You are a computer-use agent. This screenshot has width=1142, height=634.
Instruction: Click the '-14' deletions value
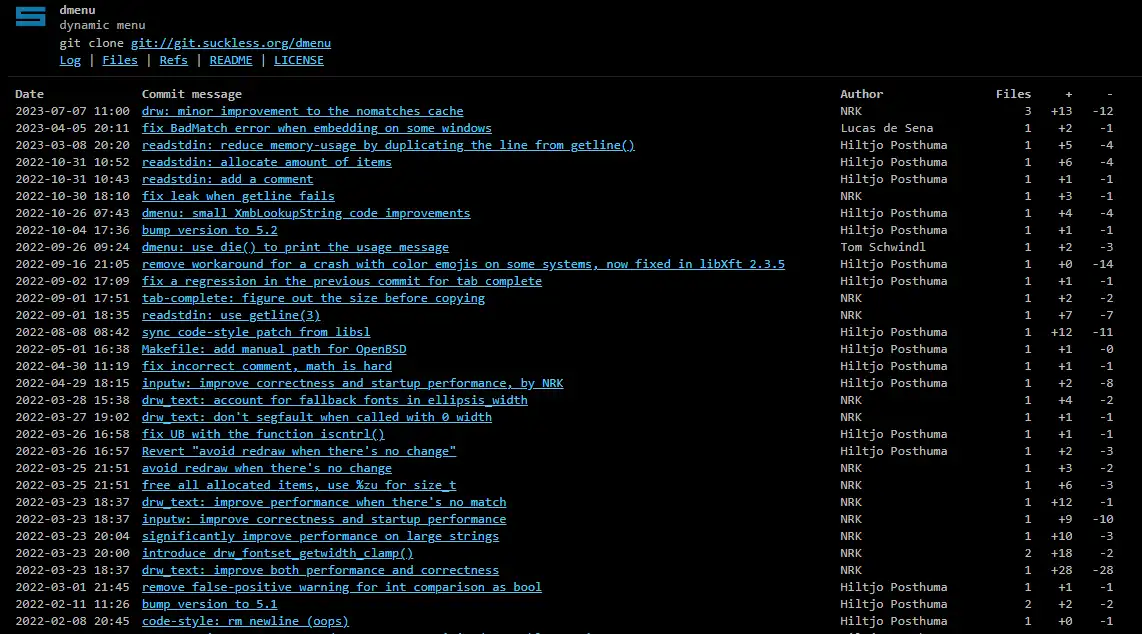click(1103, 264)
